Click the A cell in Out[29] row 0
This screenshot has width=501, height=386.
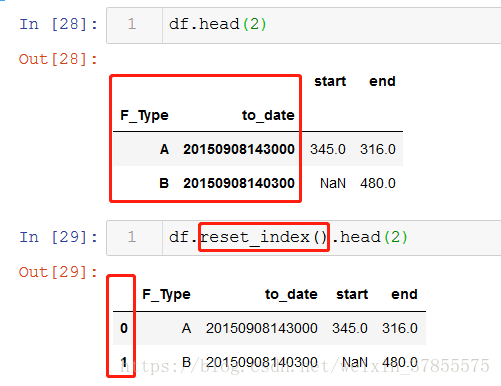(x=186, y=328)
